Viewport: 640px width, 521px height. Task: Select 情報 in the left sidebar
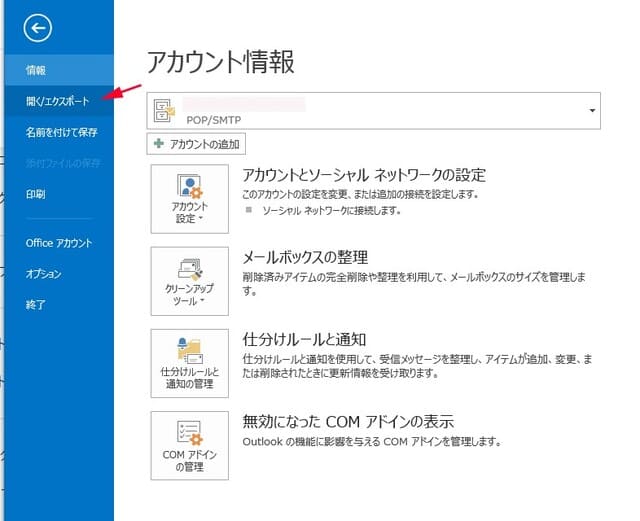[36, 70]
